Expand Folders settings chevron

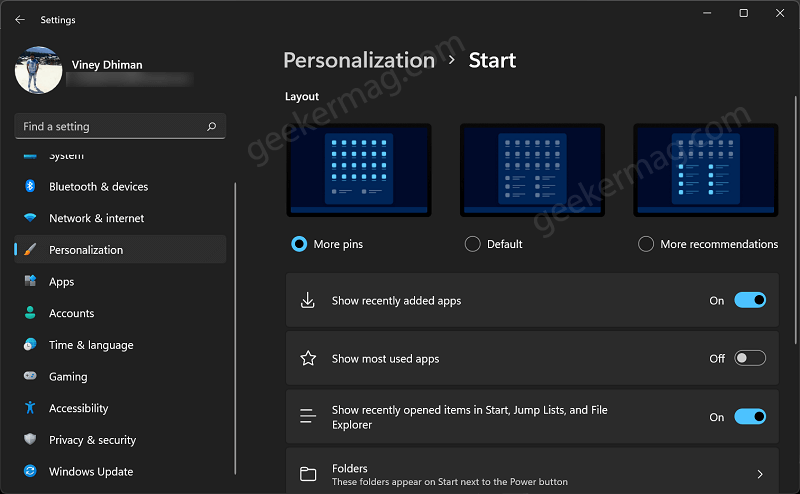(760, 474)
